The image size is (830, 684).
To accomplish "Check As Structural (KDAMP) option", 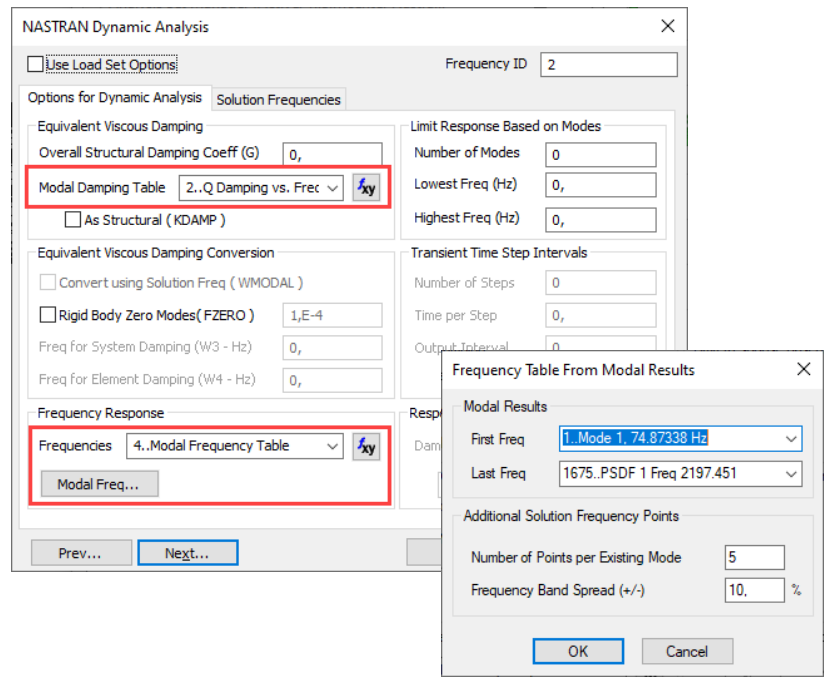I will click(73, 220).
